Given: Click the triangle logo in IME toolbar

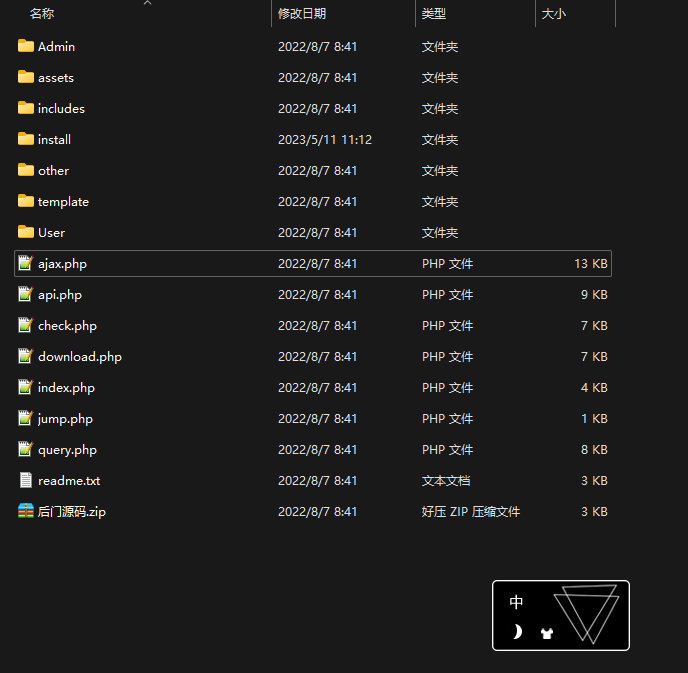Looking at the screenshot, I should click(x=587, y=614).
